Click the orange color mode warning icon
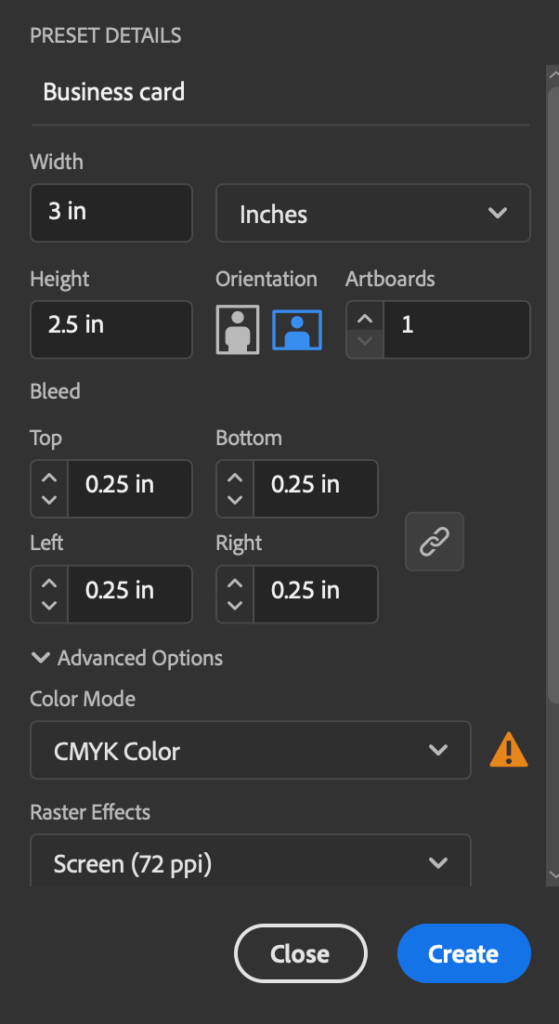Image resolution: width=559 pixels, height=1024 pixels. [x=509, y=750]
